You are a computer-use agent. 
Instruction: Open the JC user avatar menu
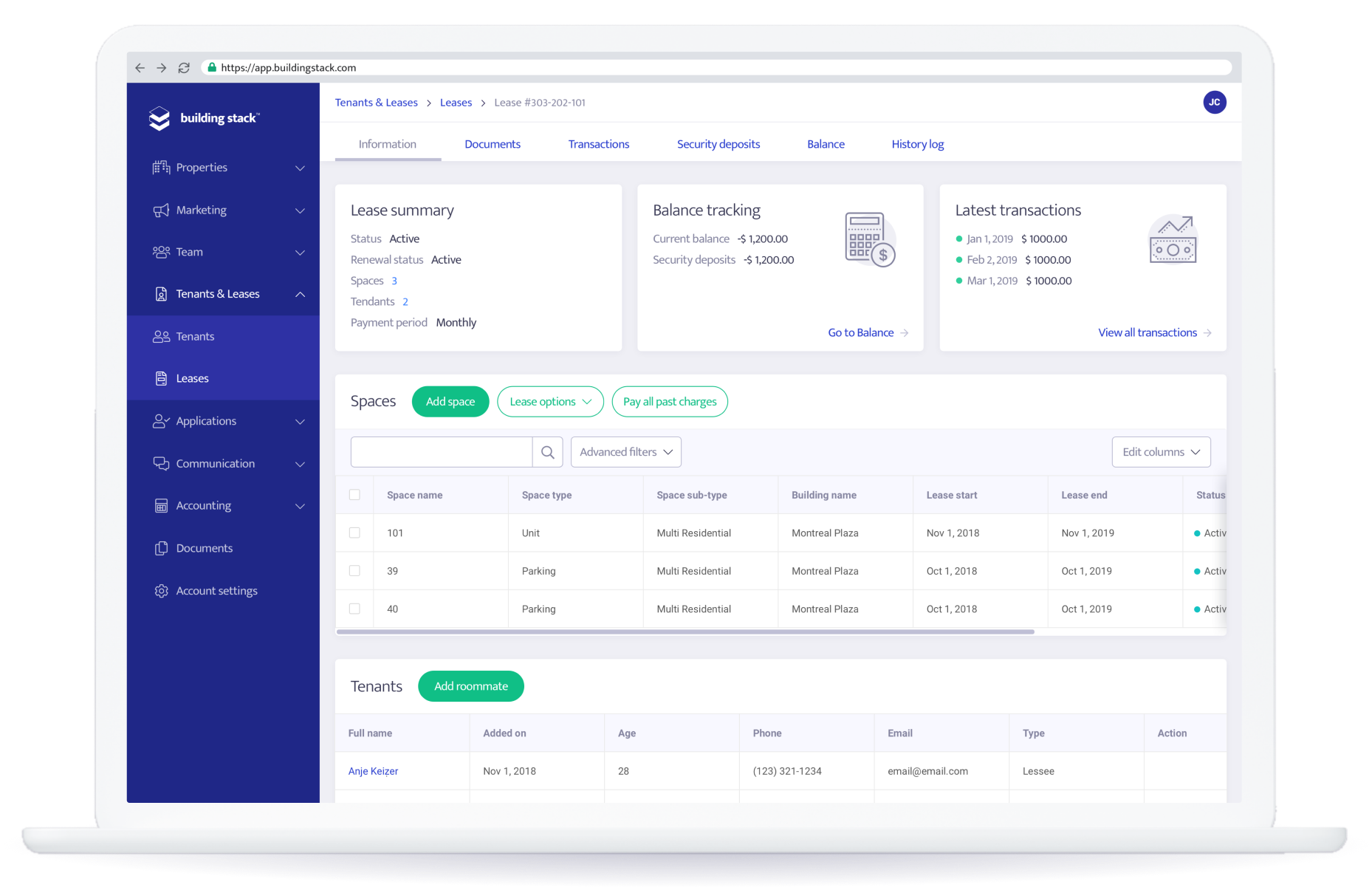click(1214, 102)
